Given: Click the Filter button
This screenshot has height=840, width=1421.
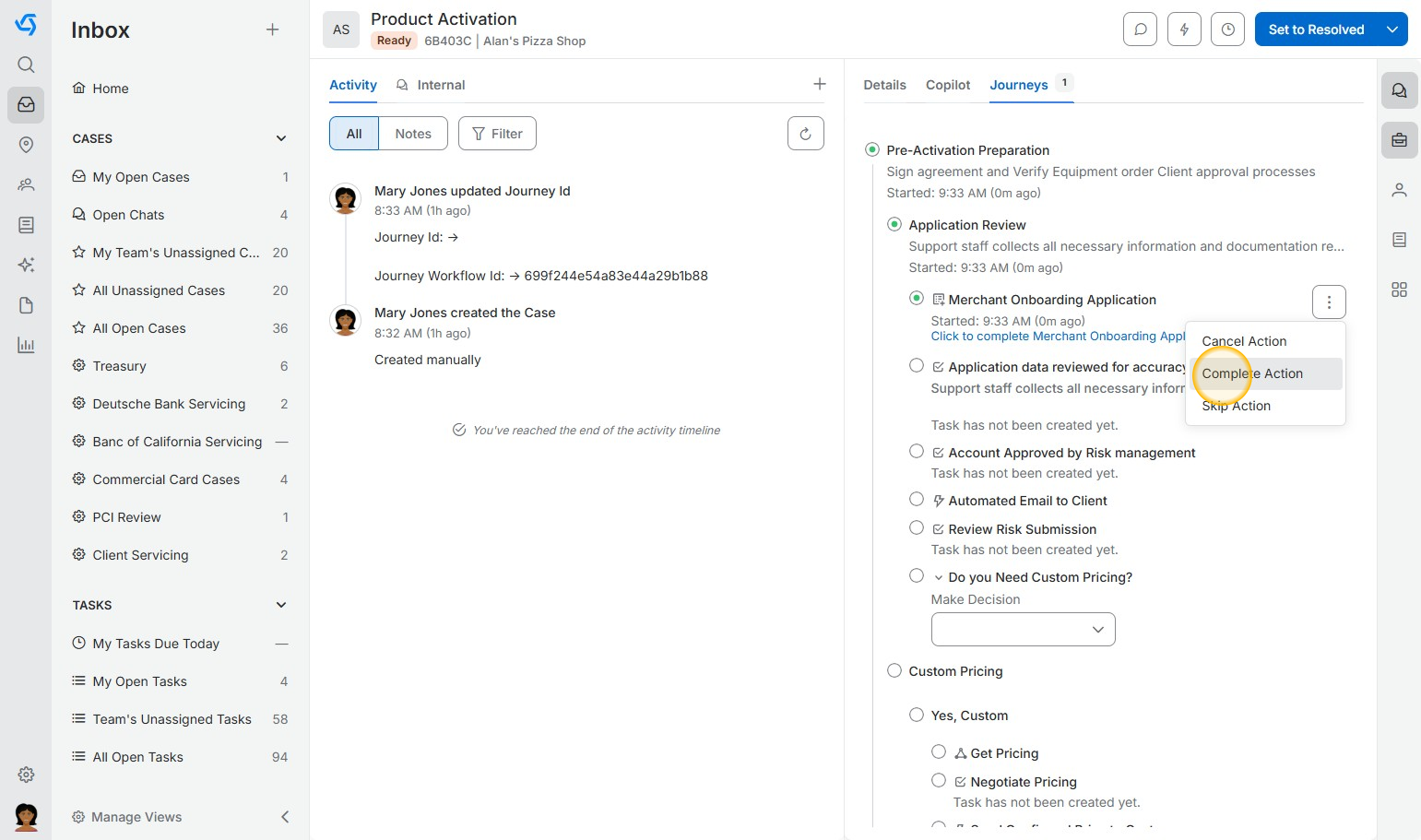Looking at the screenshot, I should pos(497,134).
